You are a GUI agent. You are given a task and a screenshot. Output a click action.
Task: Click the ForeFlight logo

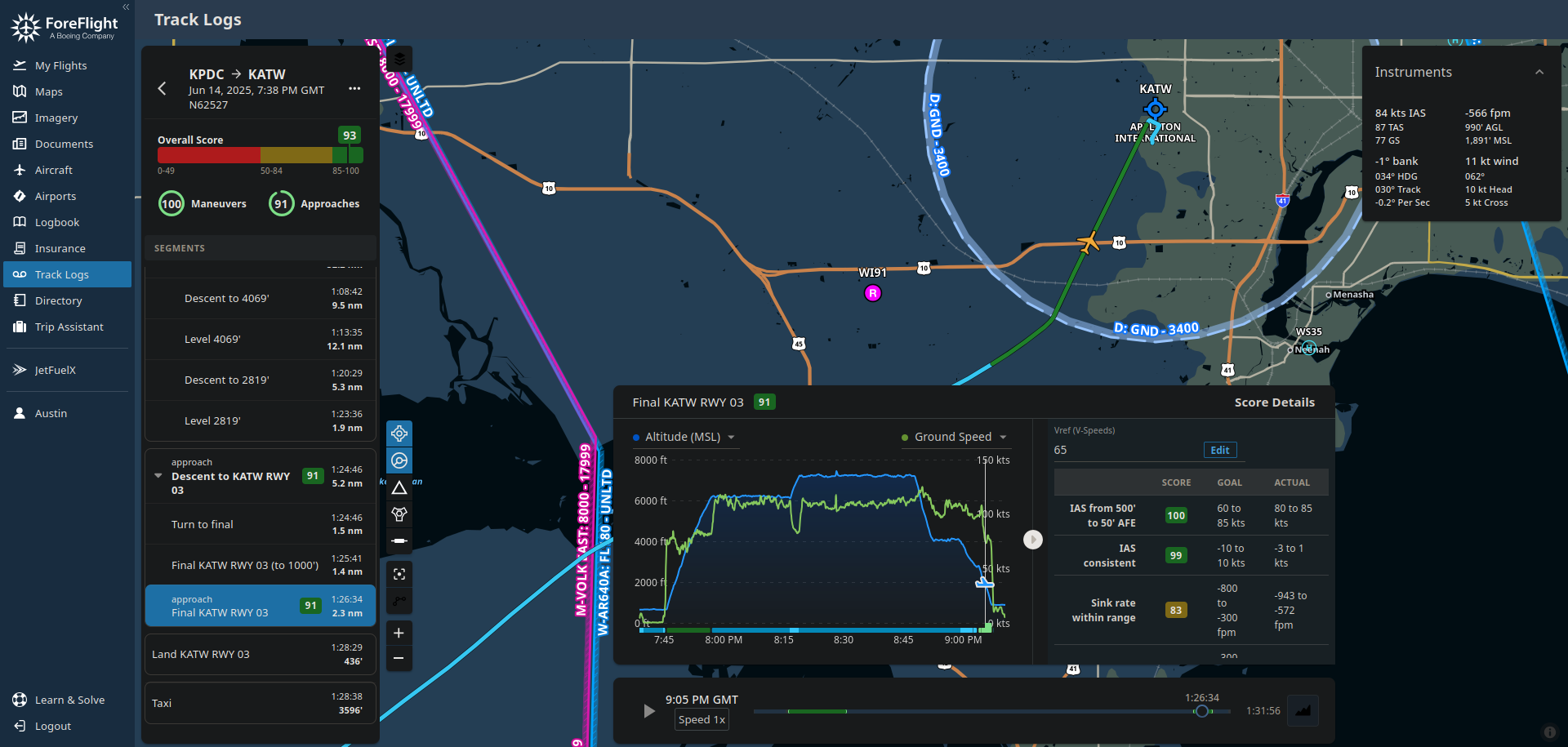point(64,27)
